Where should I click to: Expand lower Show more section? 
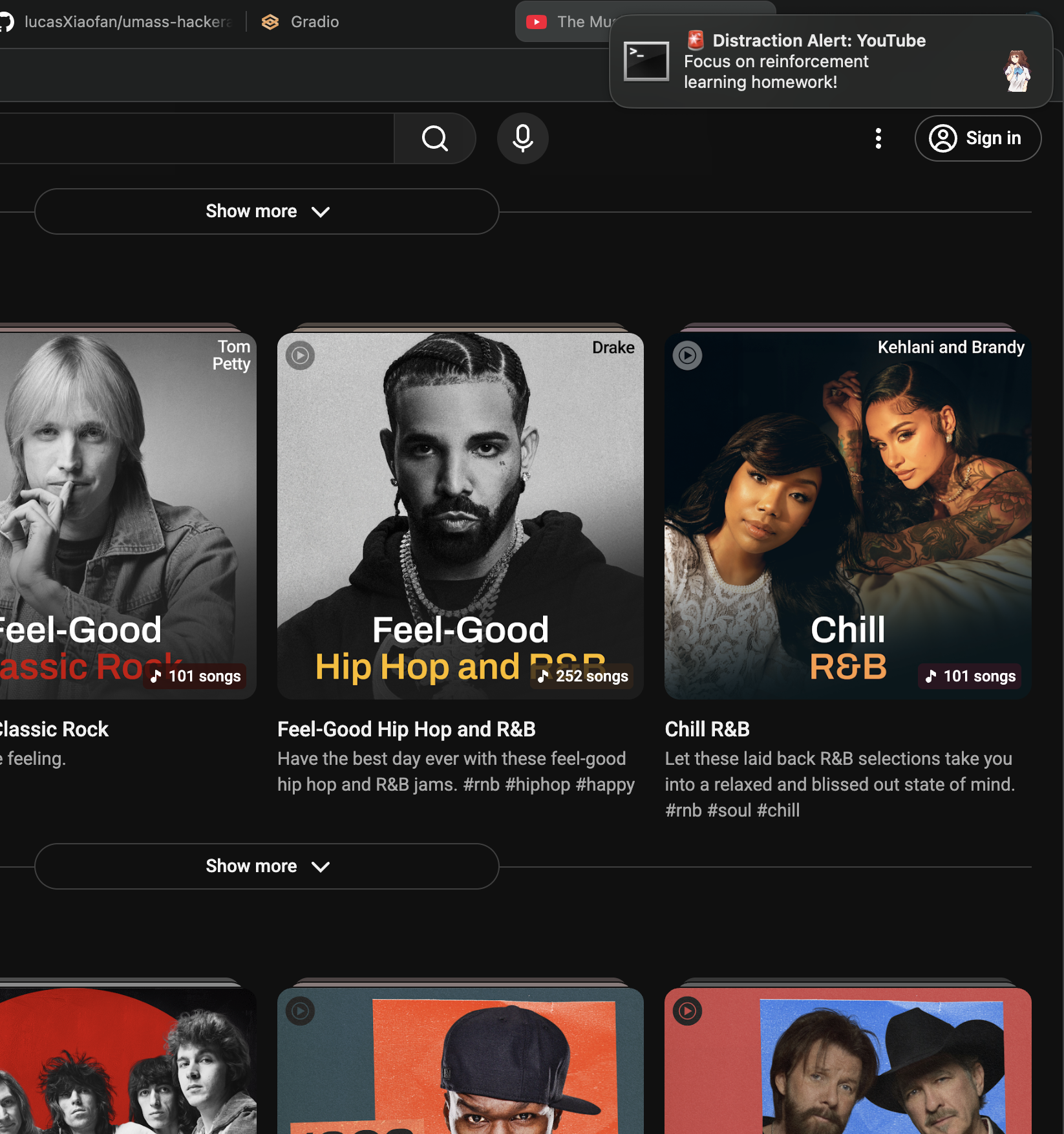click(x=266, y=866)
